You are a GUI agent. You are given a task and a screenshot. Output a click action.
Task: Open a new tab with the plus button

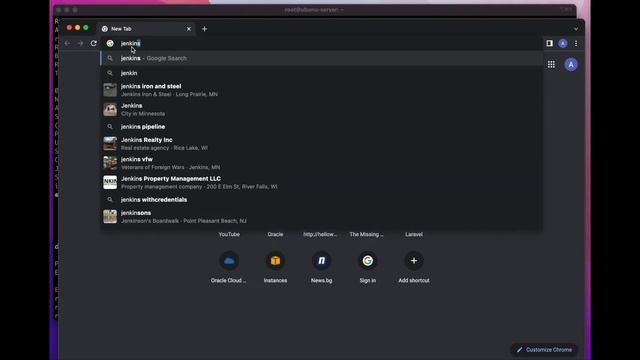[204, 29]
